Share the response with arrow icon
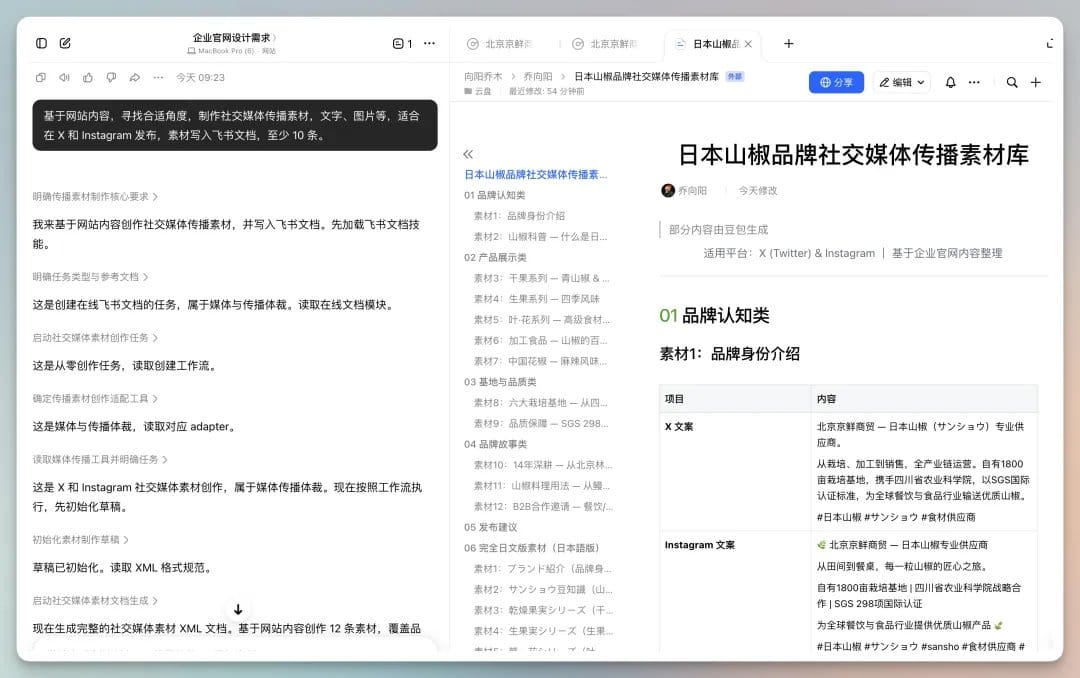 pyautogui.click(x=134, y=78)
